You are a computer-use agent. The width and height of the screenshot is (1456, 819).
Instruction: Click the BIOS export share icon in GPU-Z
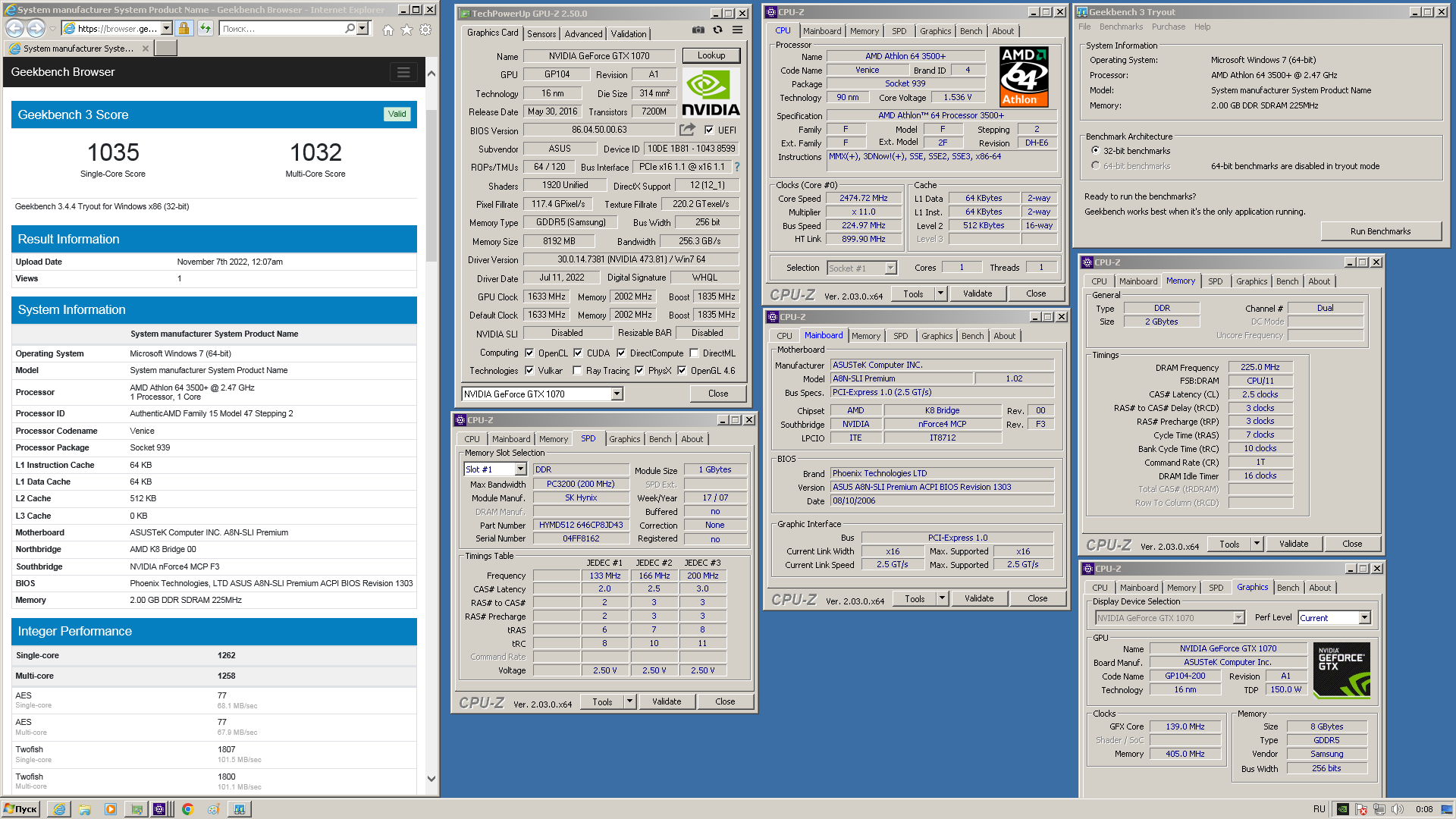687,130
